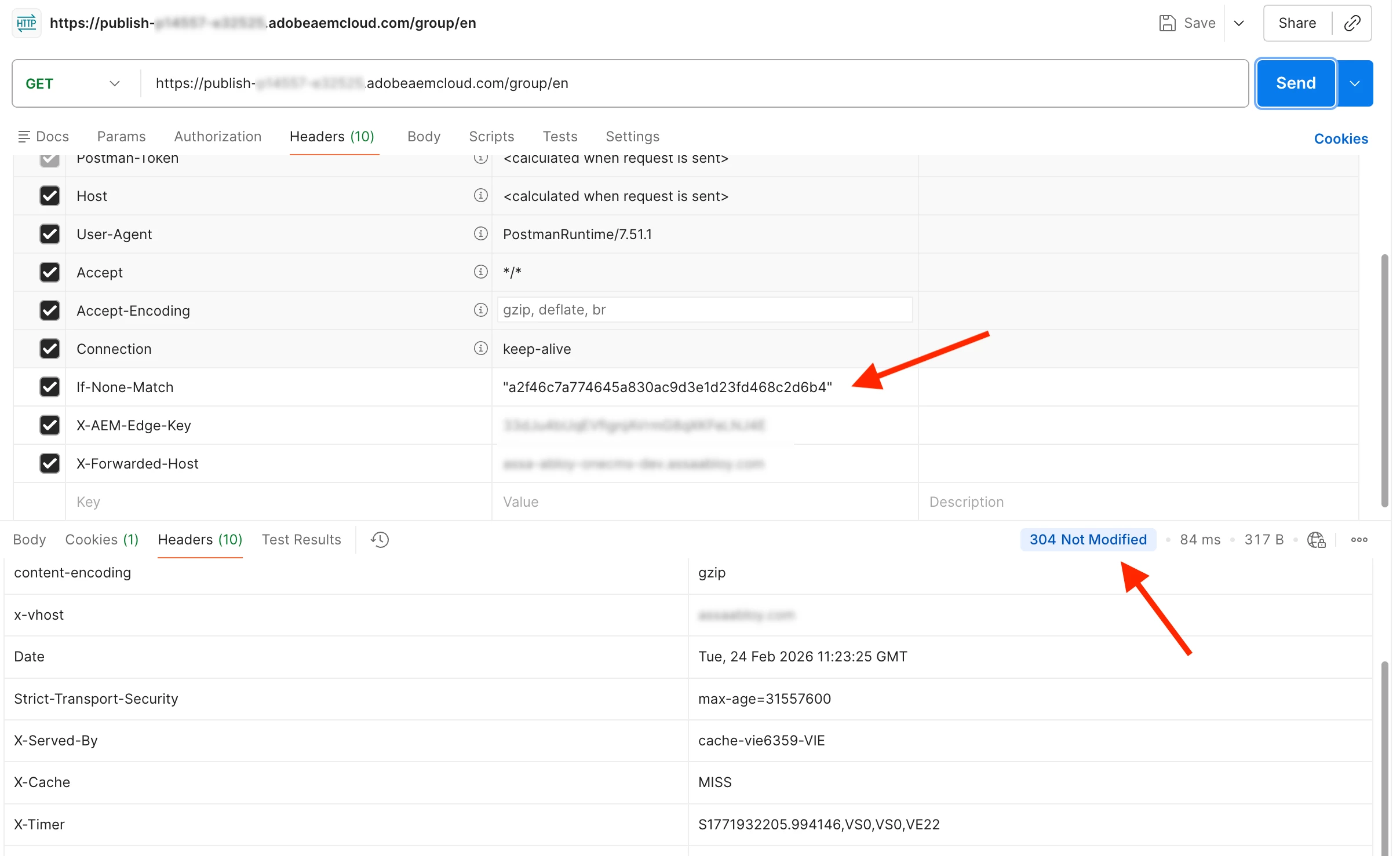Open response history clock icon

click(380, 540)
